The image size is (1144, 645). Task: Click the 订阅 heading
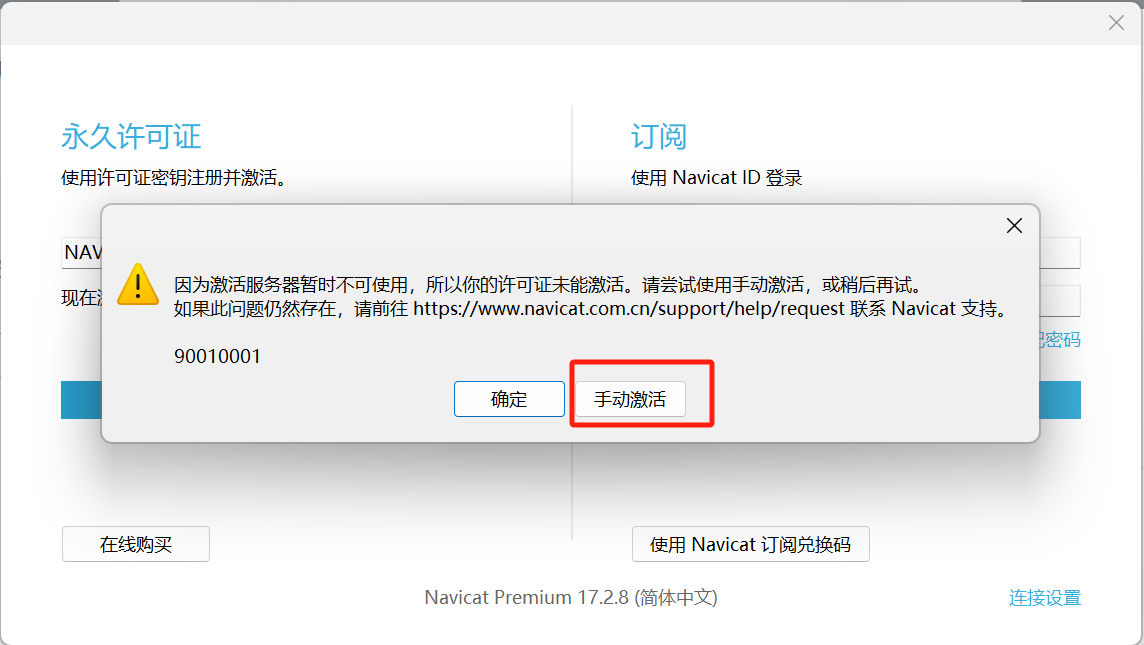(x=659, y=136)
